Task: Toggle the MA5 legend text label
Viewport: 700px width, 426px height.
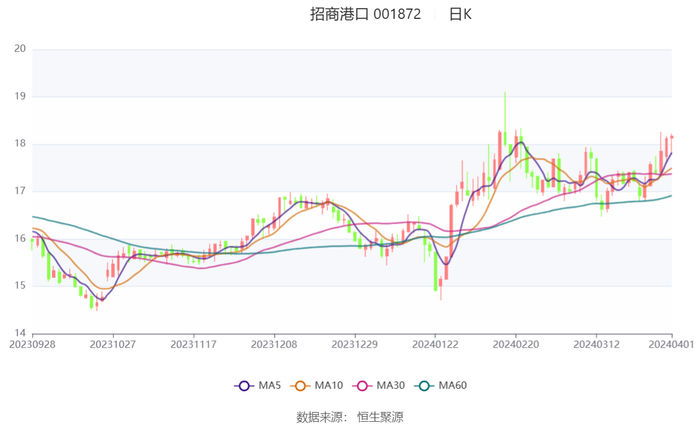Action: [267, 385]
